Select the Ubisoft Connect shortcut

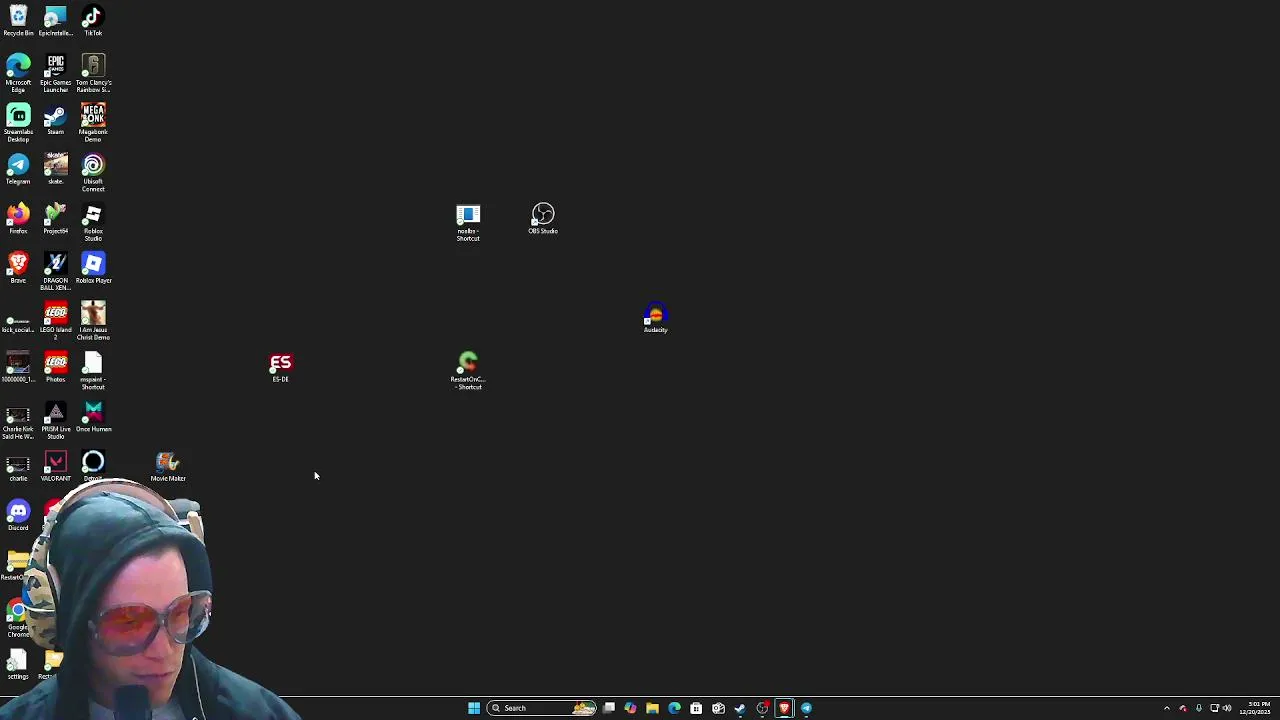click(93, 173)
